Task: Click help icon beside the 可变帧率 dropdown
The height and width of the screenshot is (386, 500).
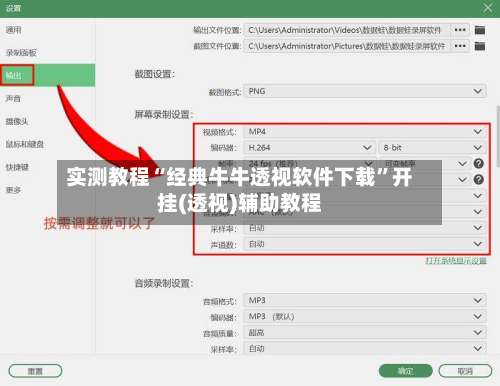Action: pyautogui.click(x=479, y=163)
